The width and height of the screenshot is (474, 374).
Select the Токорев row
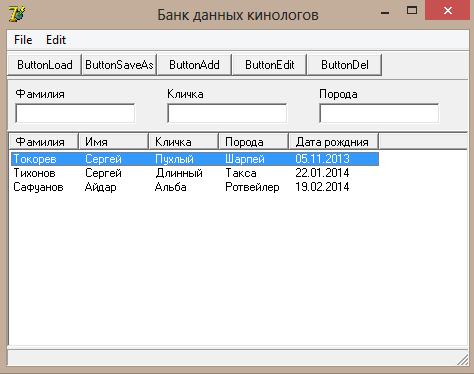click(x=195, y=159)
